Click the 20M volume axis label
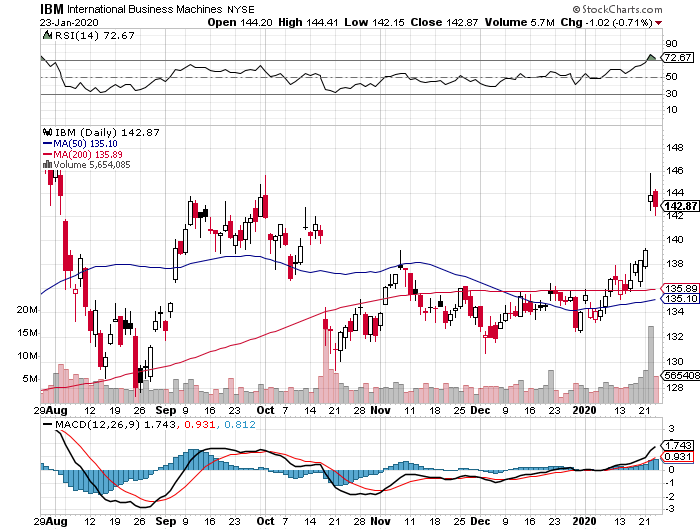The image size is (700, 530). (27, 310)
